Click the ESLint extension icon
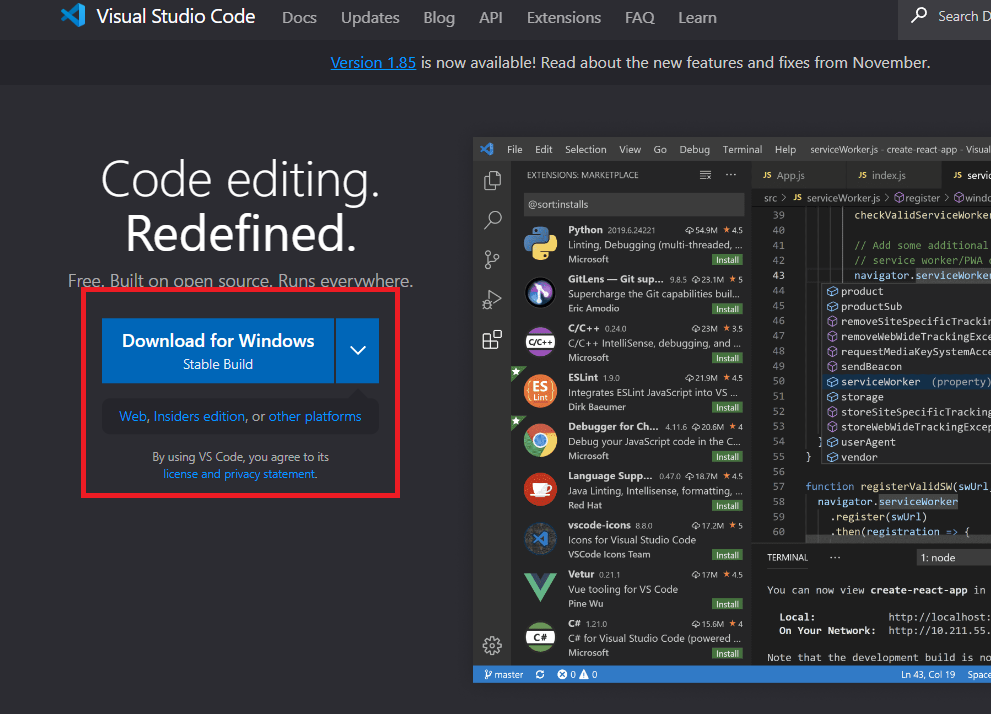This screenshot has height=714, width=993. [540, 391]
